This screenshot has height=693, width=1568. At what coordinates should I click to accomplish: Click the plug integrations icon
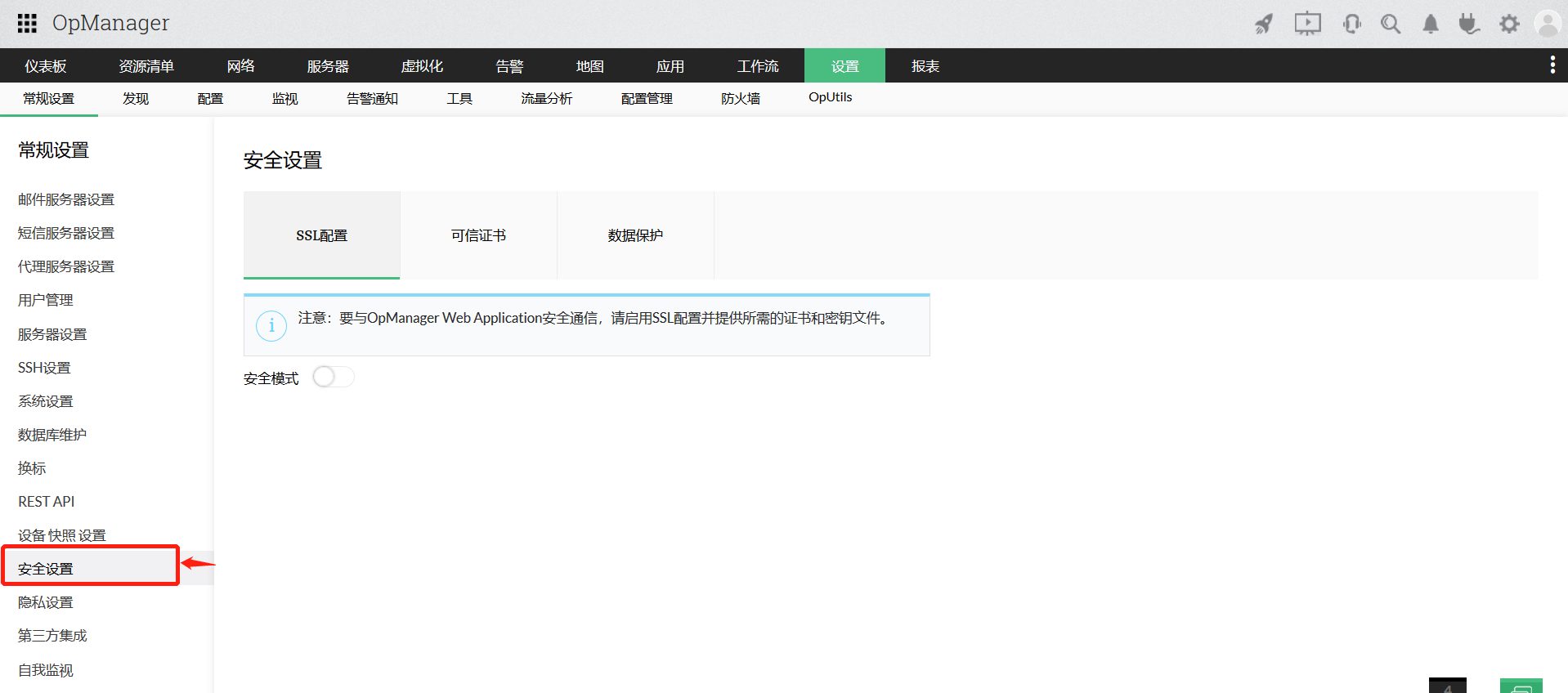click(1469, 24)
